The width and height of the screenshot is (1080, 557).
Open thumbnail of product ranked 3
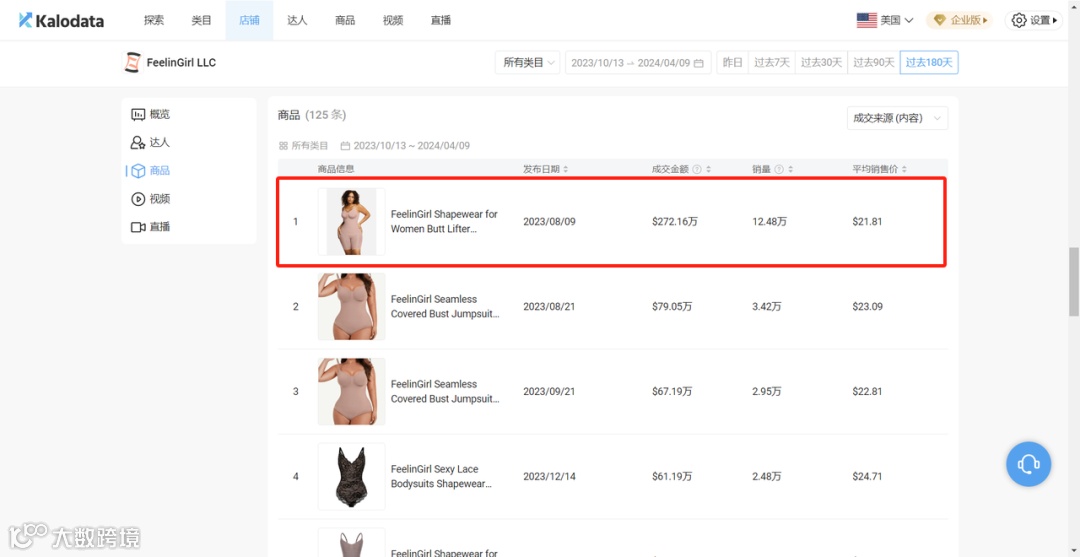(351, 392)
